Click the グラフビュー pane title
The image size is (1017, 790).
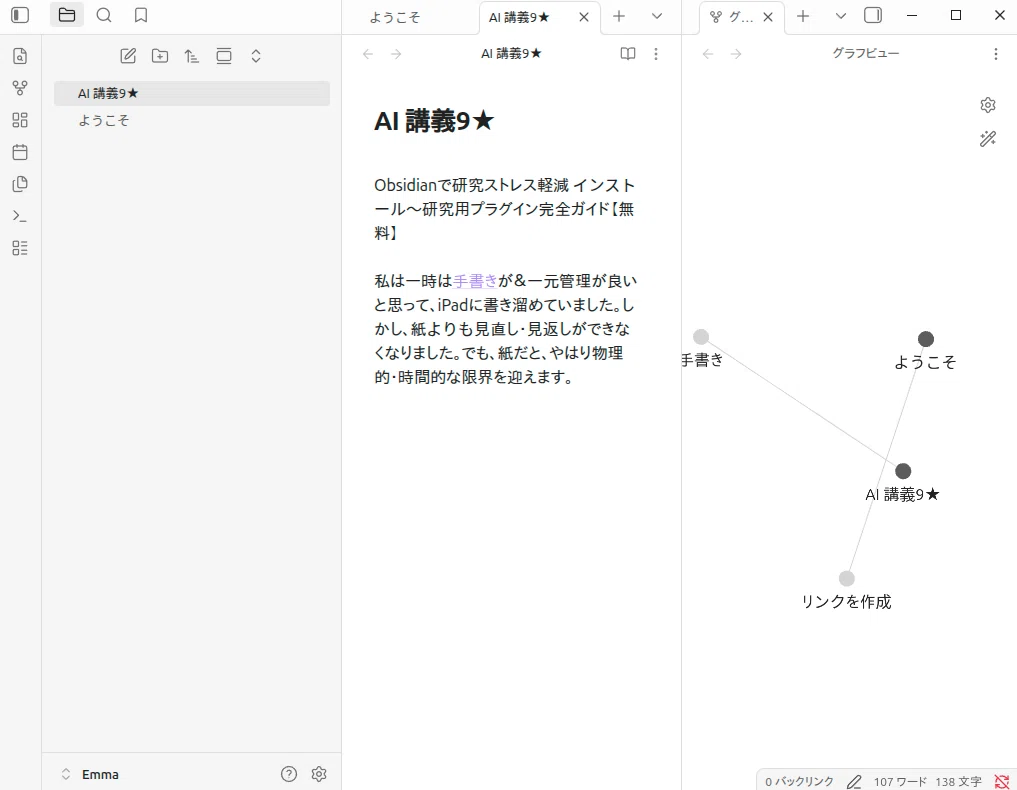point(866,53)
